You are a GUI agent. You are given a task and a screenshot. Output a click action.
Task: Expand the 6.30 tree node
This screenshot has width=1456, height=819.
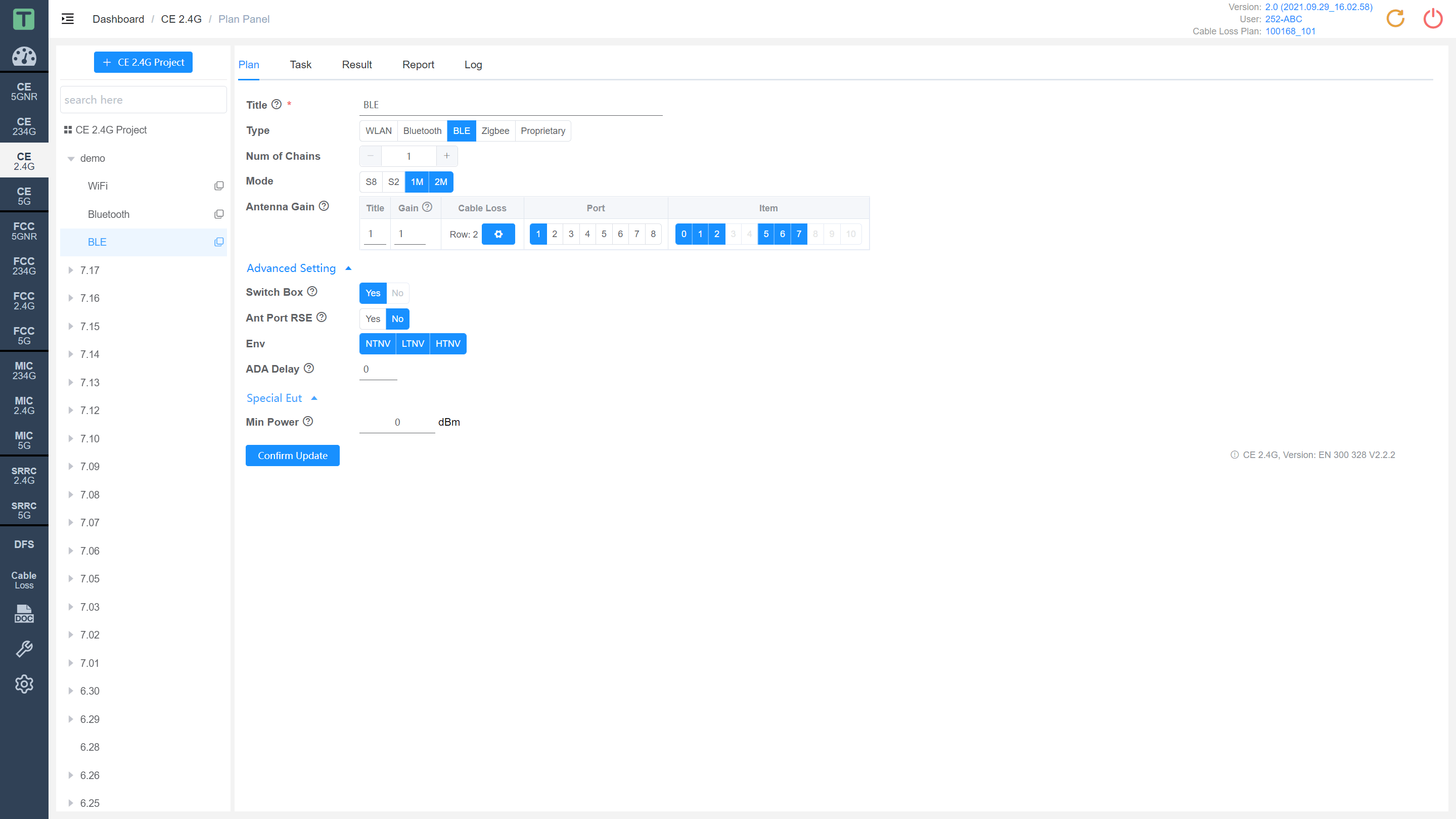(x=71, y=691)
